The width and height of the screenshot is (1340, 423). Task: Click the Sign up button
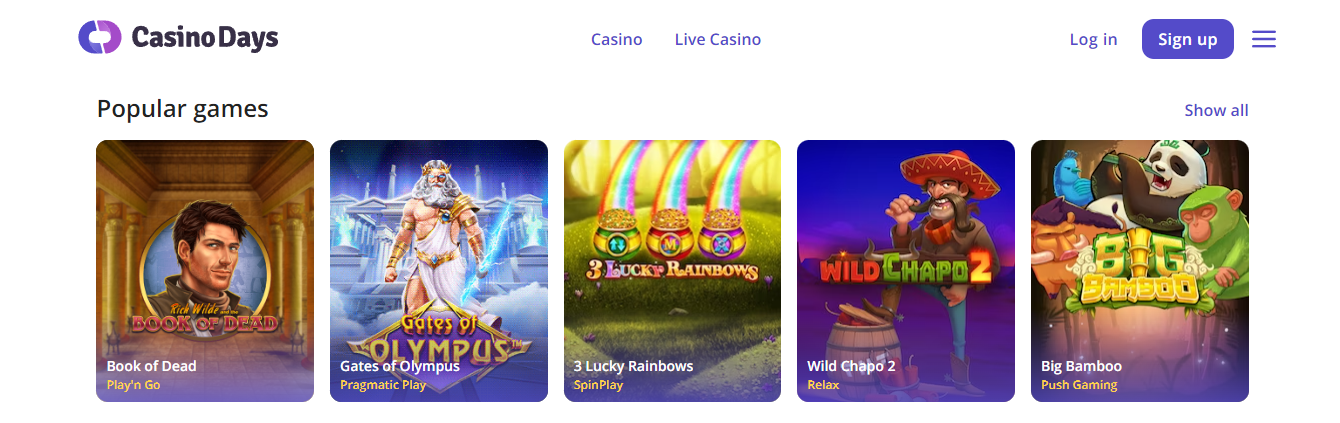click(x=1188, y=39)
